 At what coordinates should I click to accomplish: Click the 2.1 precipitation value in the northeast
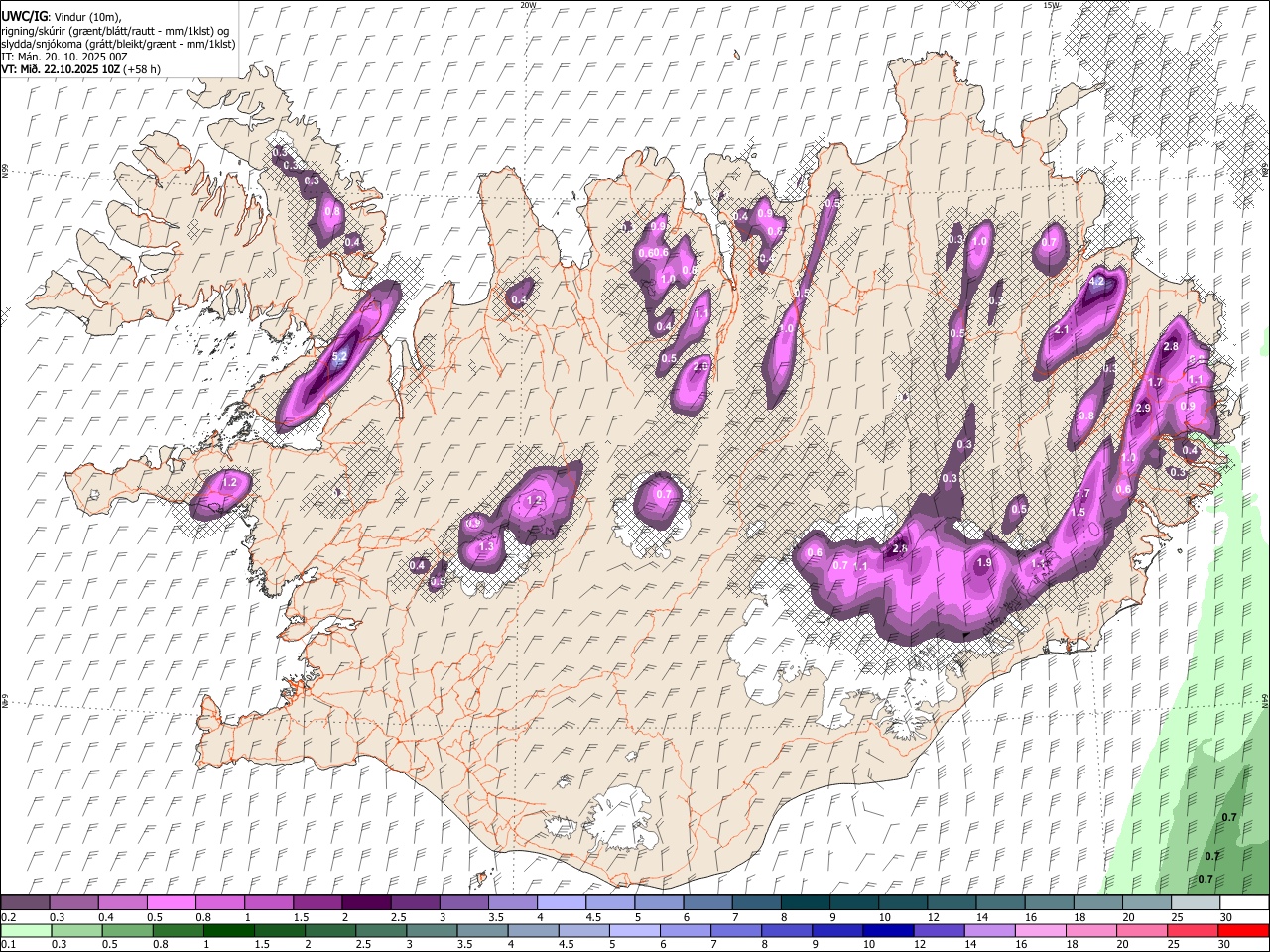click(x=1062, y=330)
